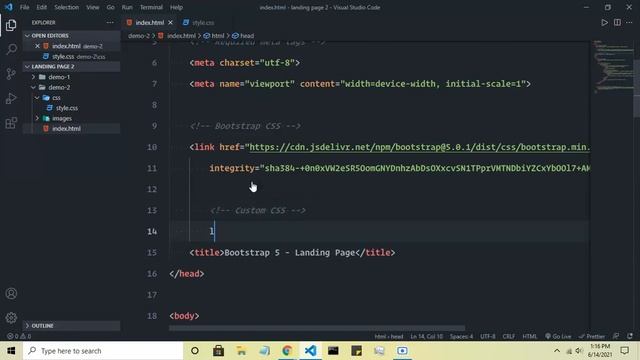Click the VS Code logo icon
This screenshot has height=360, width=640.
coord(9,7)
